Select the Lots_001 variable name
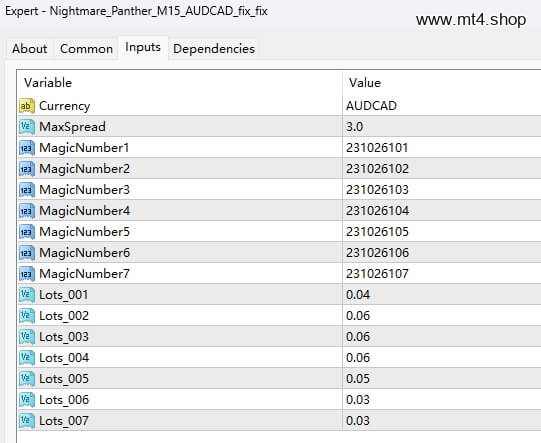541x443 pixels. (64, 295)
